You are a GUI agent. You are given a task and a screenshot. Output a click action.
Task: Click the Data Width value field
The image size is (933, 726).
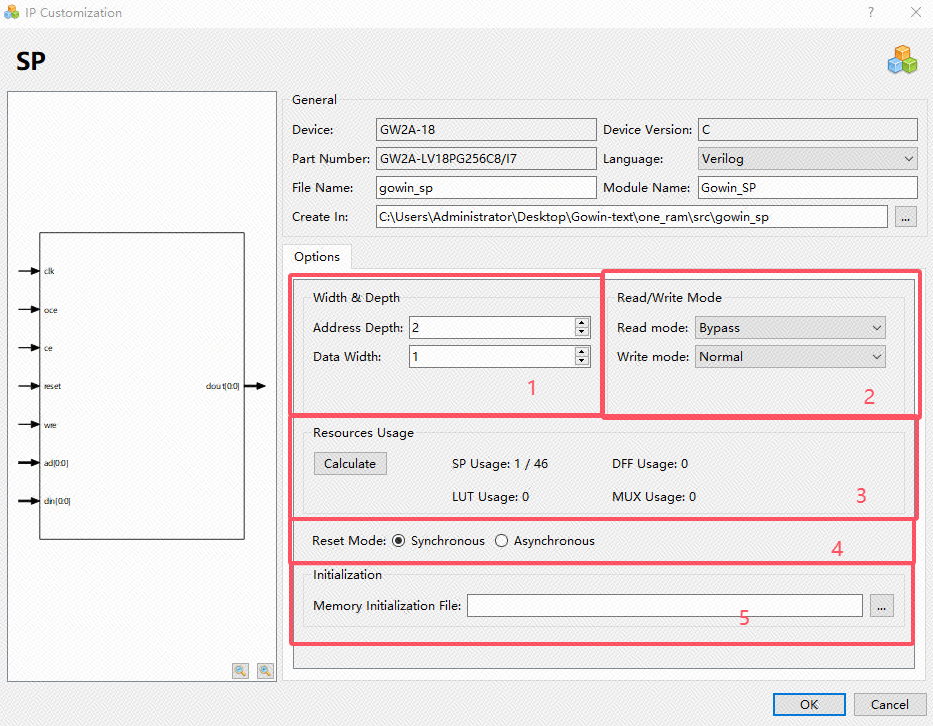coord(492,357)
